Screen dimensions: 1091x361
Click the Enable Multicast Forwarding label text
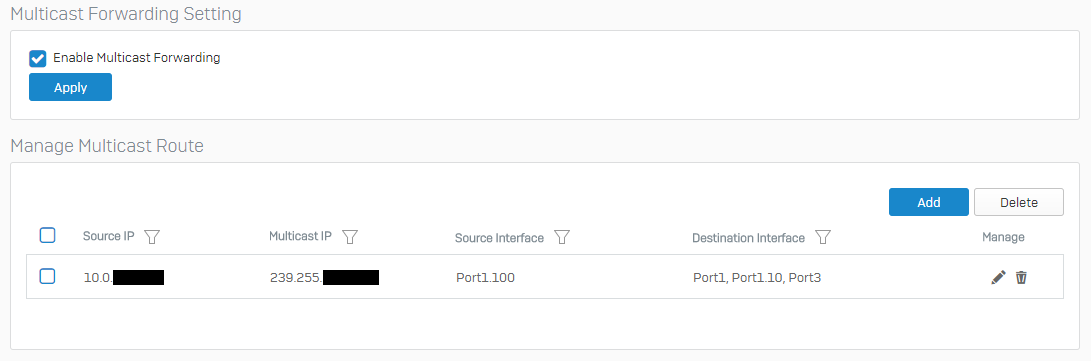coord(136,58)
